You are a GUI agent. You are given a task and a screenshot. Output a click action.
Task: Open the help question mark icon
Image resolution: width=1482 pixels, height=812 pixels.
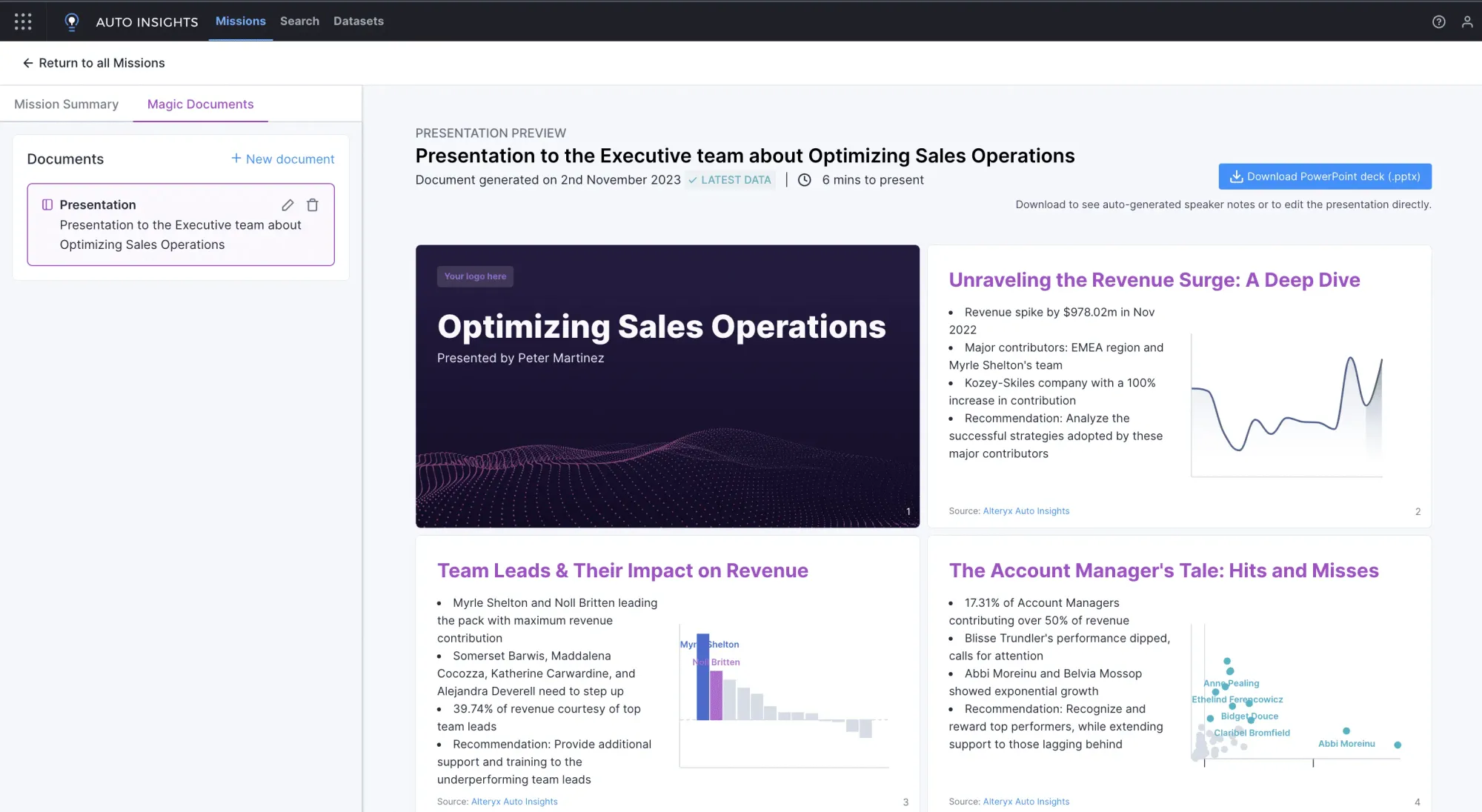point(1438,21)
